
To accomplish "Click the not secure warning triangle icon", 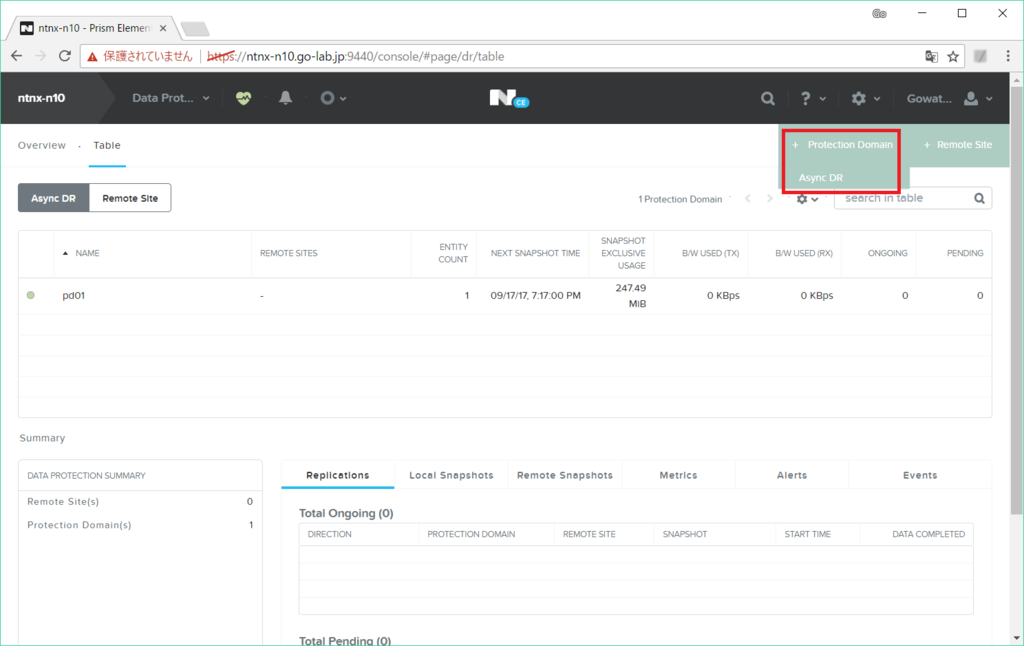I will click(92, 57).
